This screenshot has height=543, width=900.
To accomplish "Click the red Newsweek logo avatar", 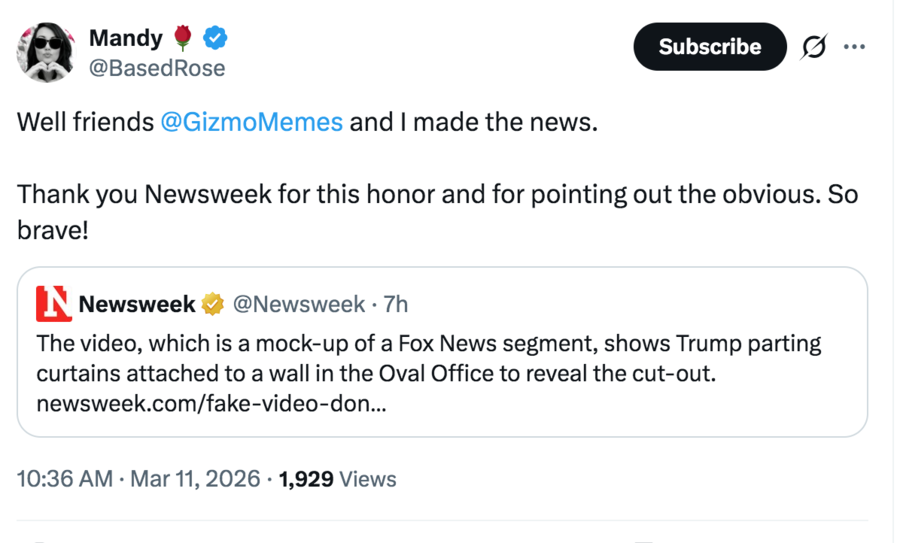I will tap(54, 304).
